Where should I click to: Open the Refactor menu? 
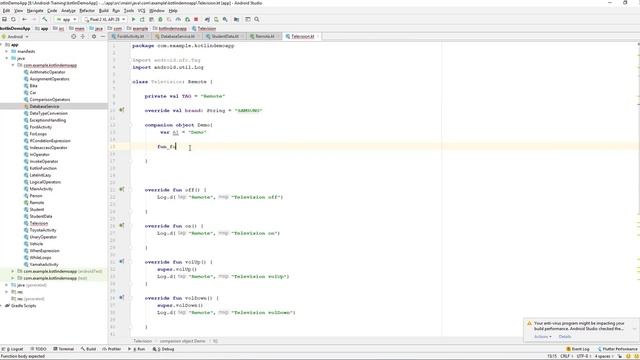pos(87,11)
